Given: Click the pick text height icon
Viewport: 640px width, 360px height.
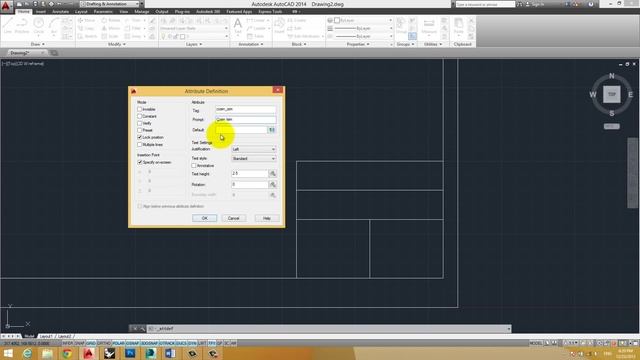Looking at the screenshot, I should click(273, 173).
